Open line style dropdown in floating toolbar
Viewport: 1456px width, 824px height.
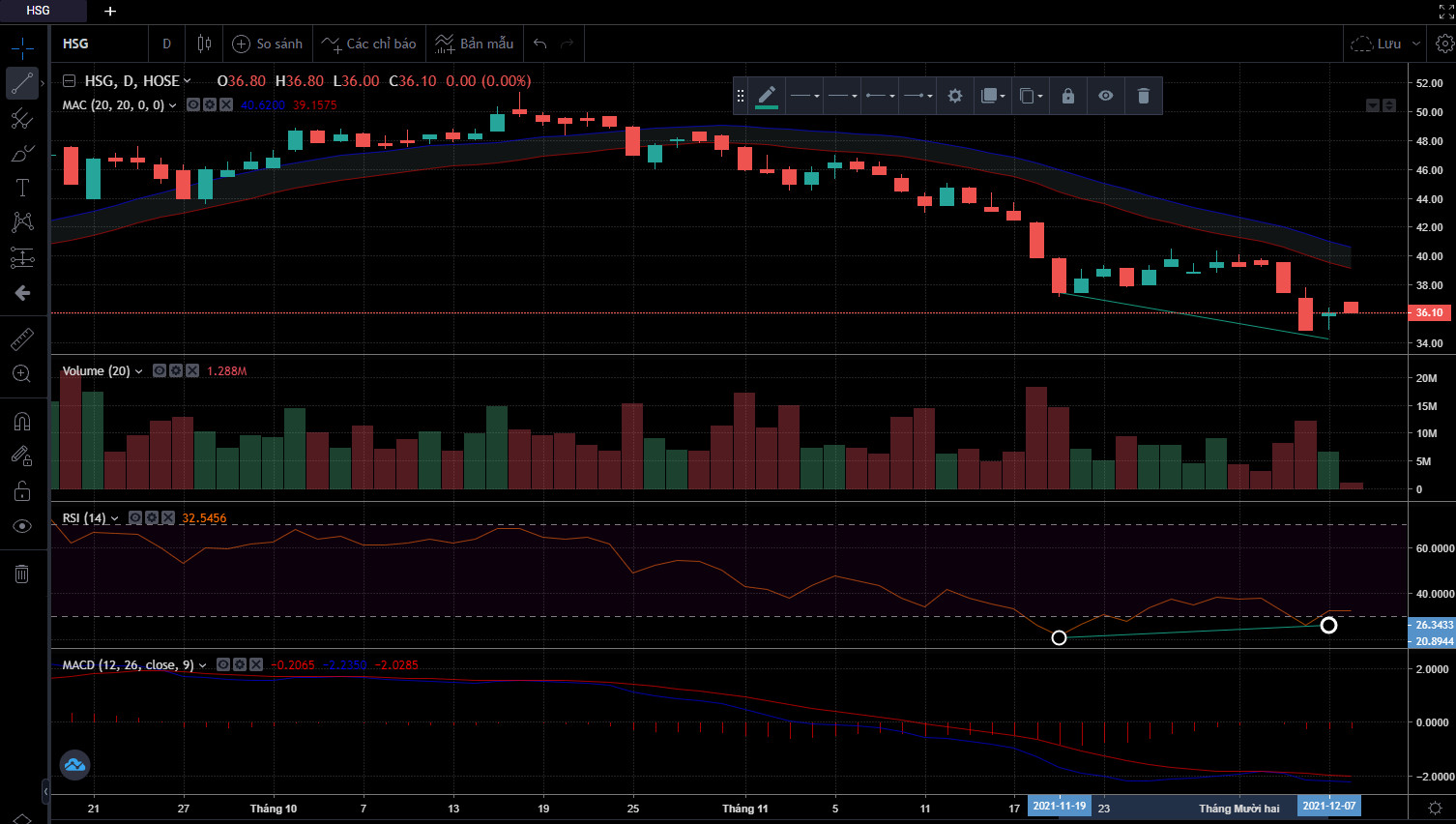pyautogui.click(x=842, y=96)
